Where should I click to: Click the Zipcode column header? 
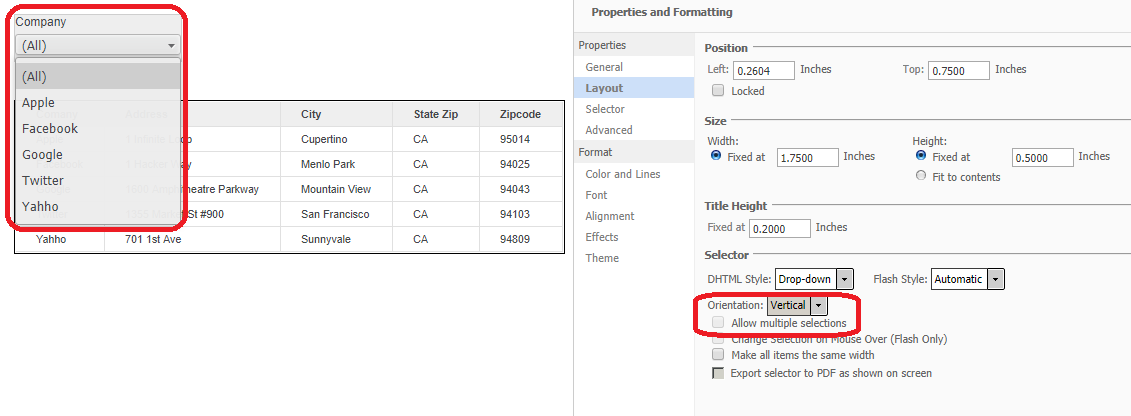[x=521, y=114]
